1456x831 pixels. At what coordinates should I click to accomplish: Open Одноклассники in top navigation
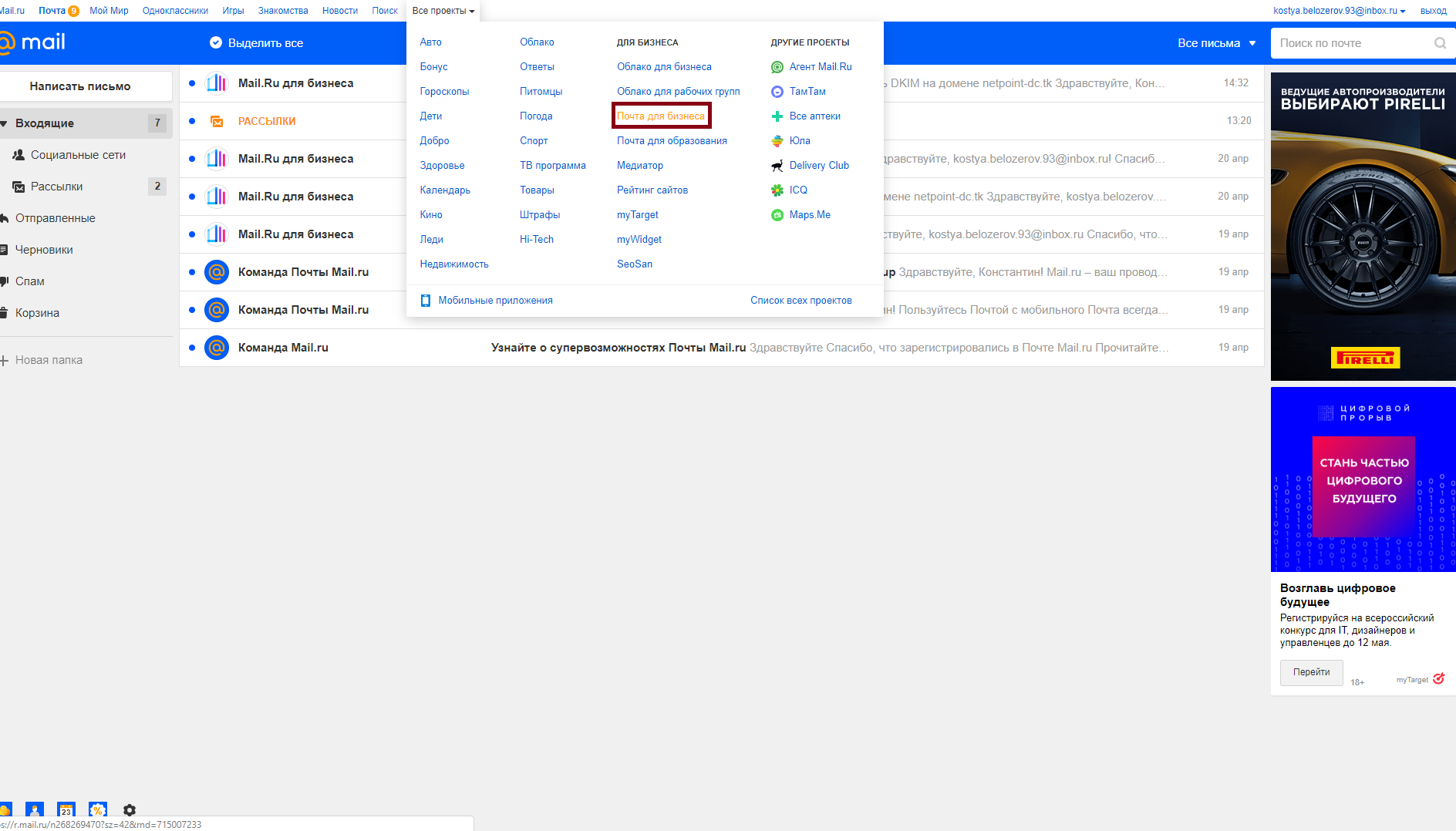(175, 11)
